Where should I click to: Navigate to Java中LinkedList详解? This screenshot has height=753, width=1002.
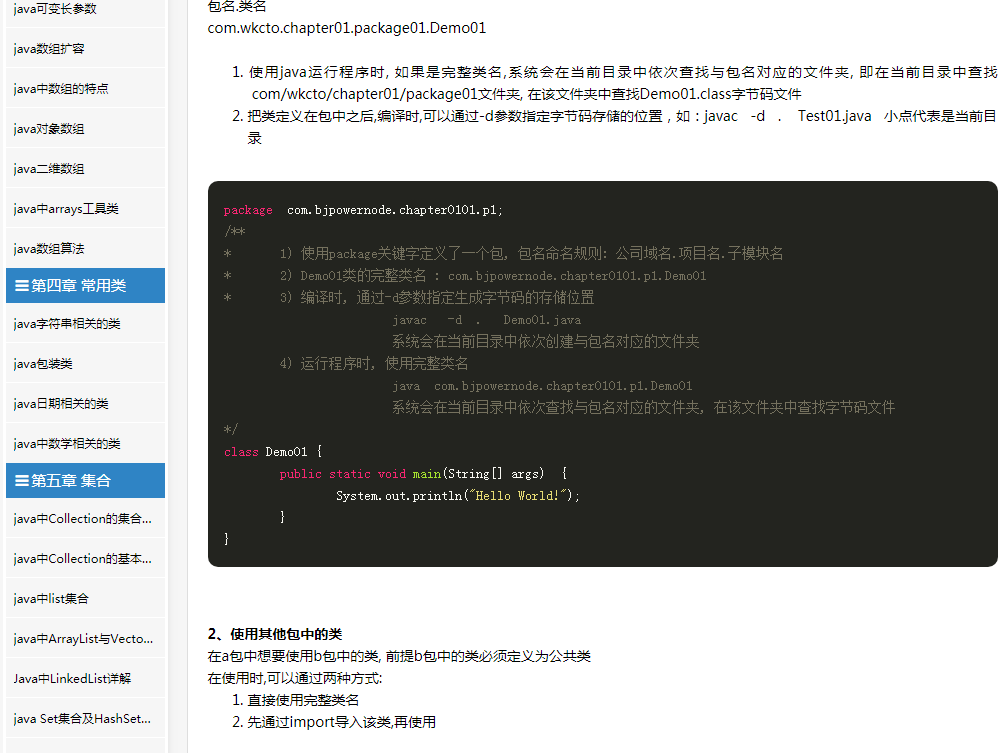pyautogui.click(x=72, y=678)
